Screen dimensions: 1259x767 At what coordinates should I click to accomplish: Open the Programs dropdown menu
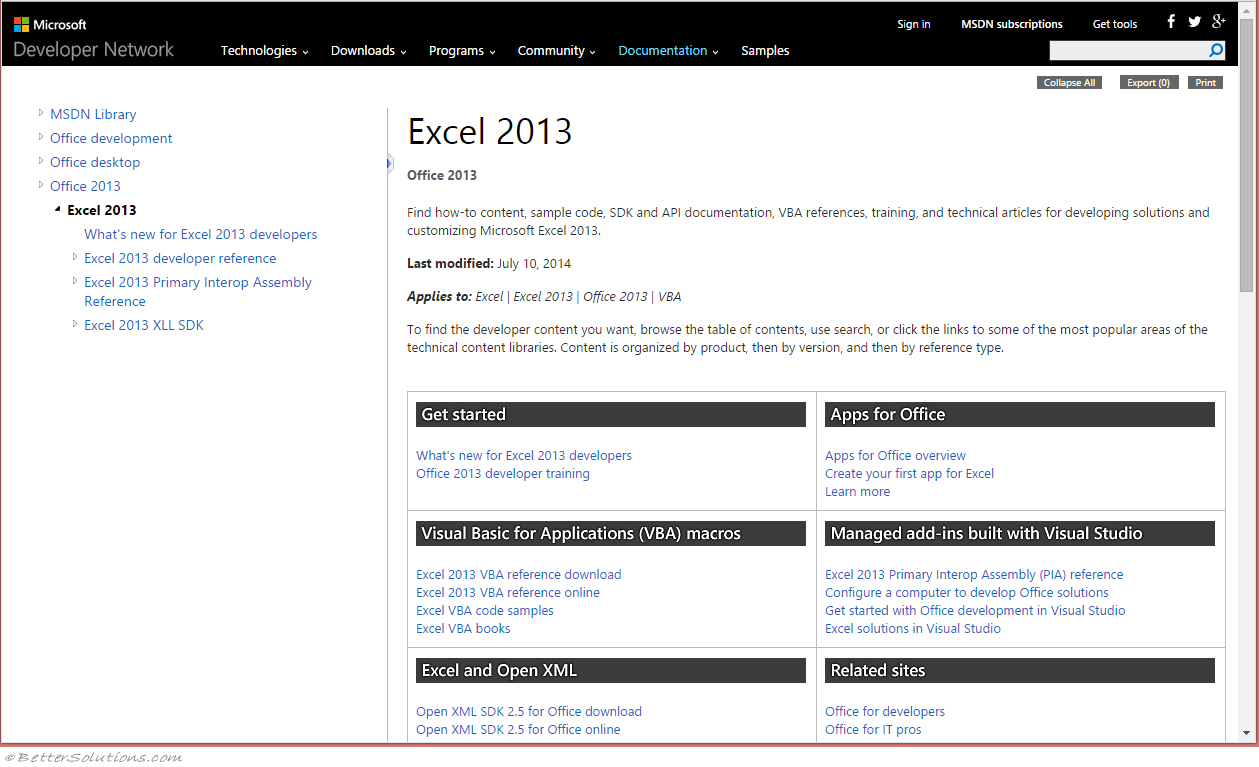coord(462,51)
